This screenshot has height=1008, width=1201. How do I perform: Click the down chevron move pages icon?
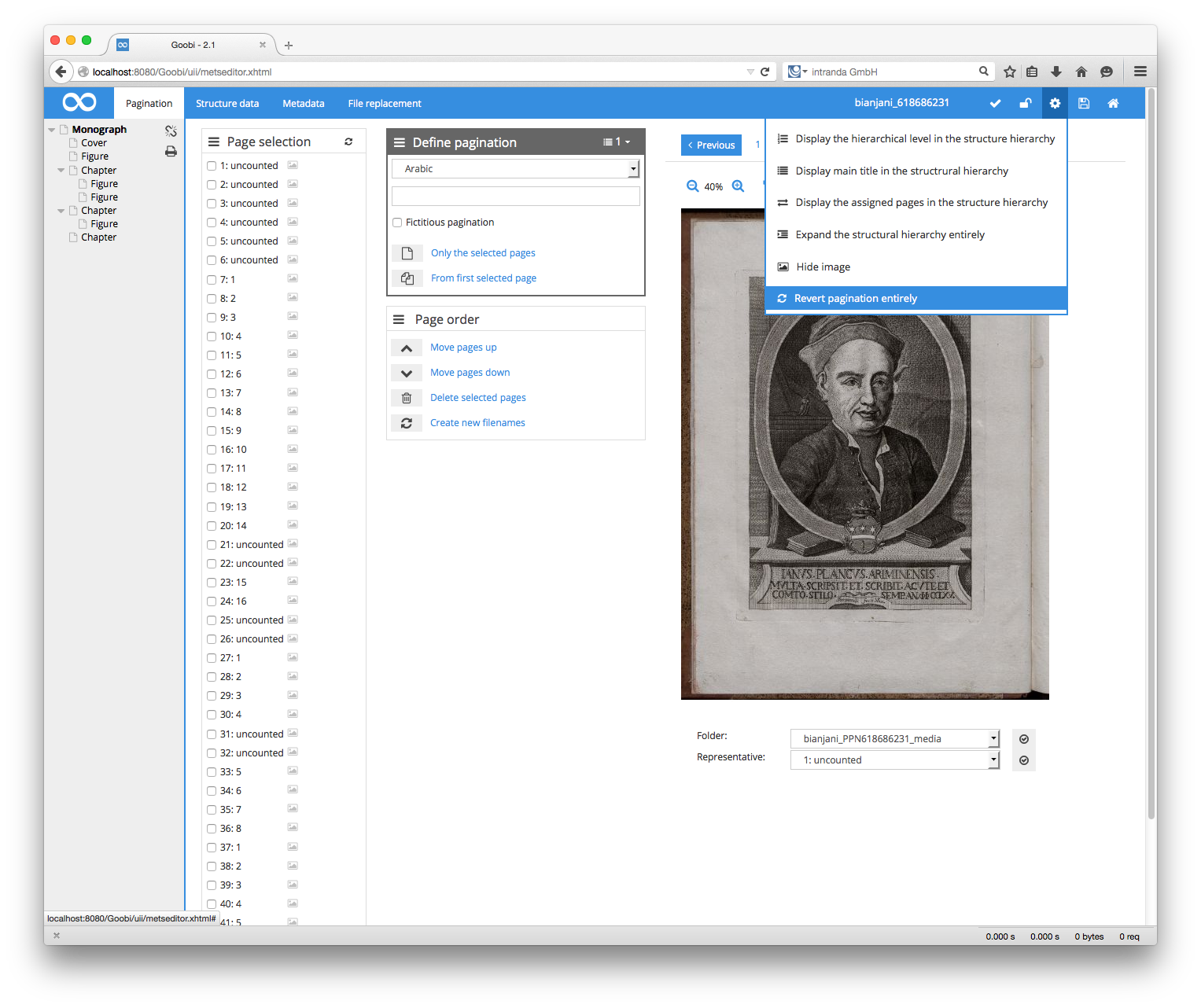click(407, 373)
